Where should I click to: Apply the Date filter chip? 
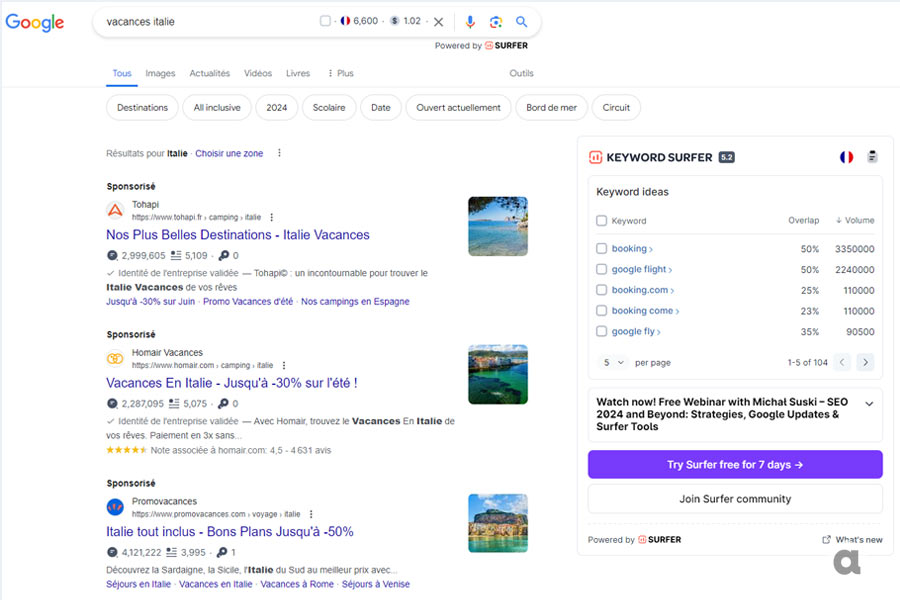pos(381,107)
